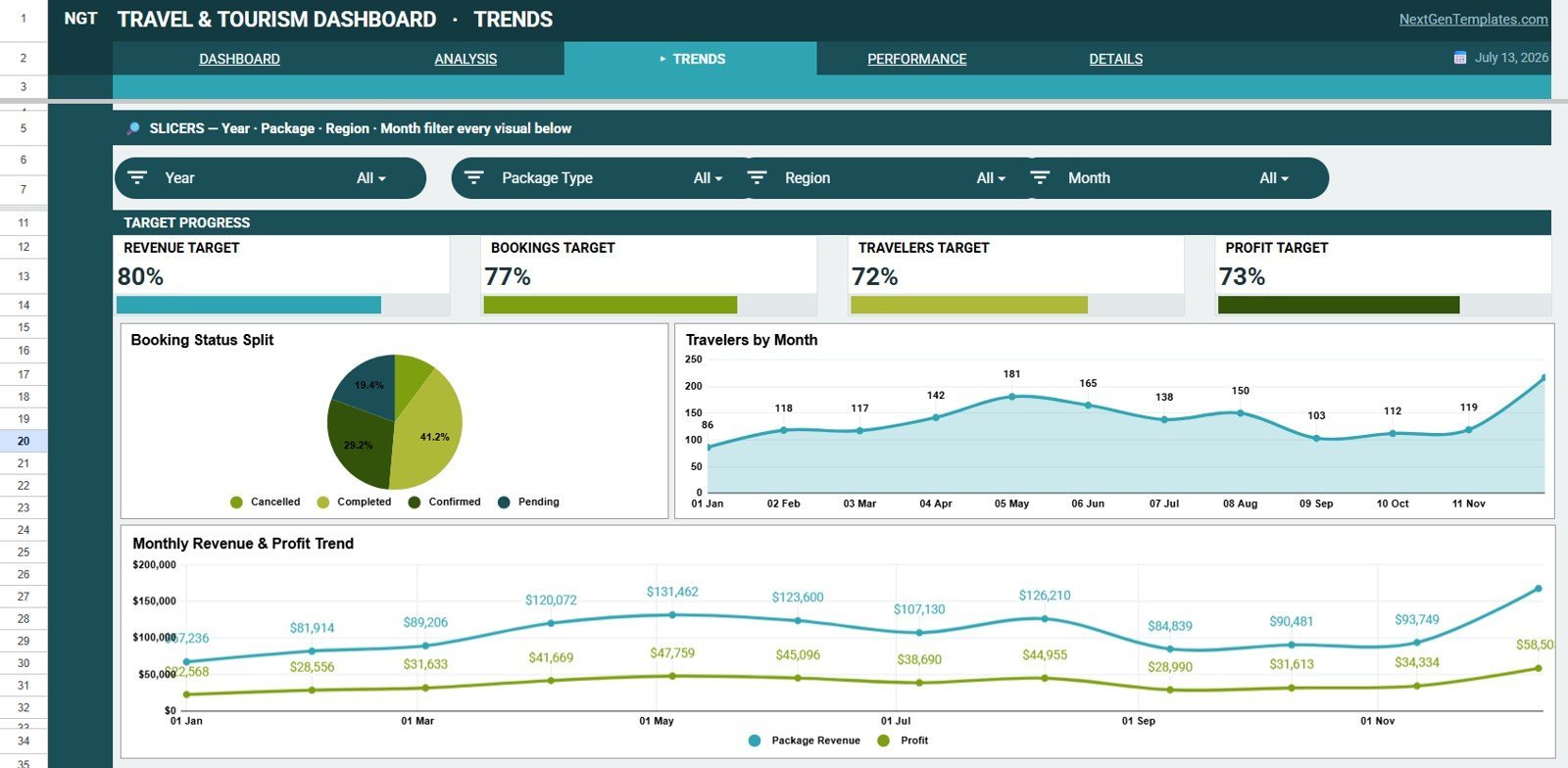Open the Year All dropdown
The image size is (1568, 768).
pyautogui.click(x=371, y=178)
